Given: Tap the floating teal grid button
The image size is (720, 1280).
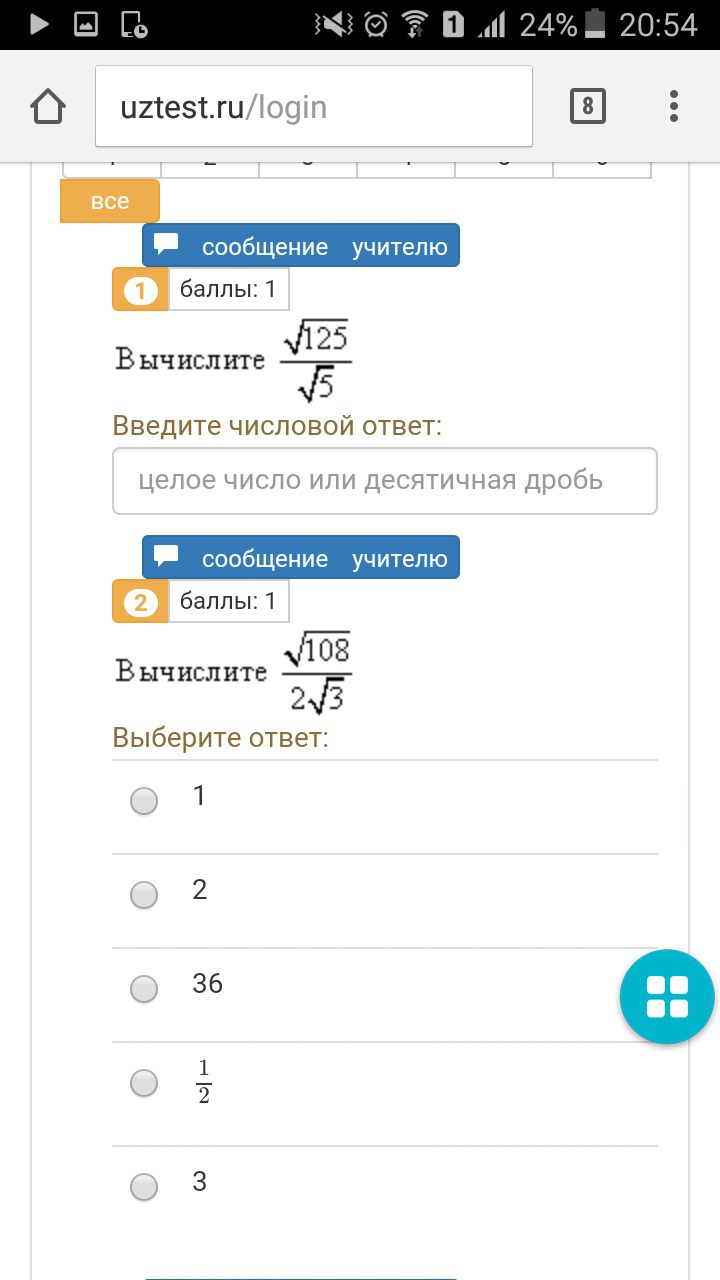Looking at the screenshot, I should tap(667, 997).
